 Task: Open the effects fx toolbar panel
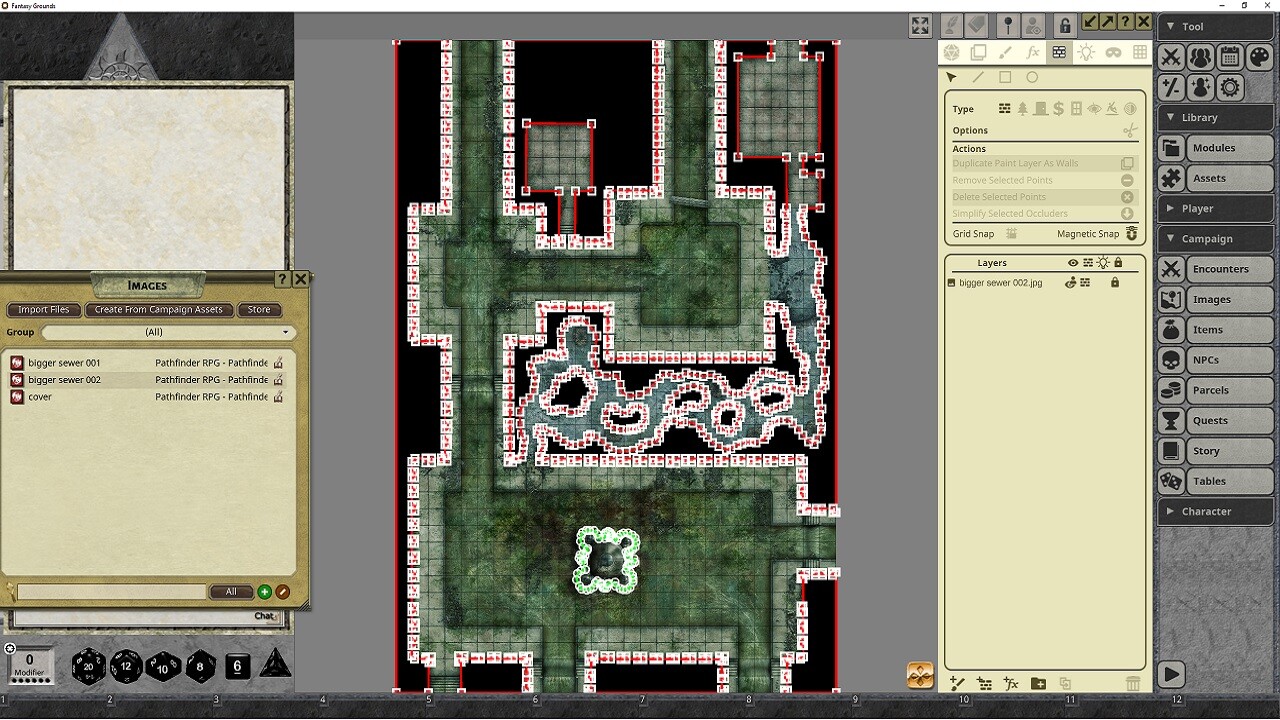point(1031,53)
